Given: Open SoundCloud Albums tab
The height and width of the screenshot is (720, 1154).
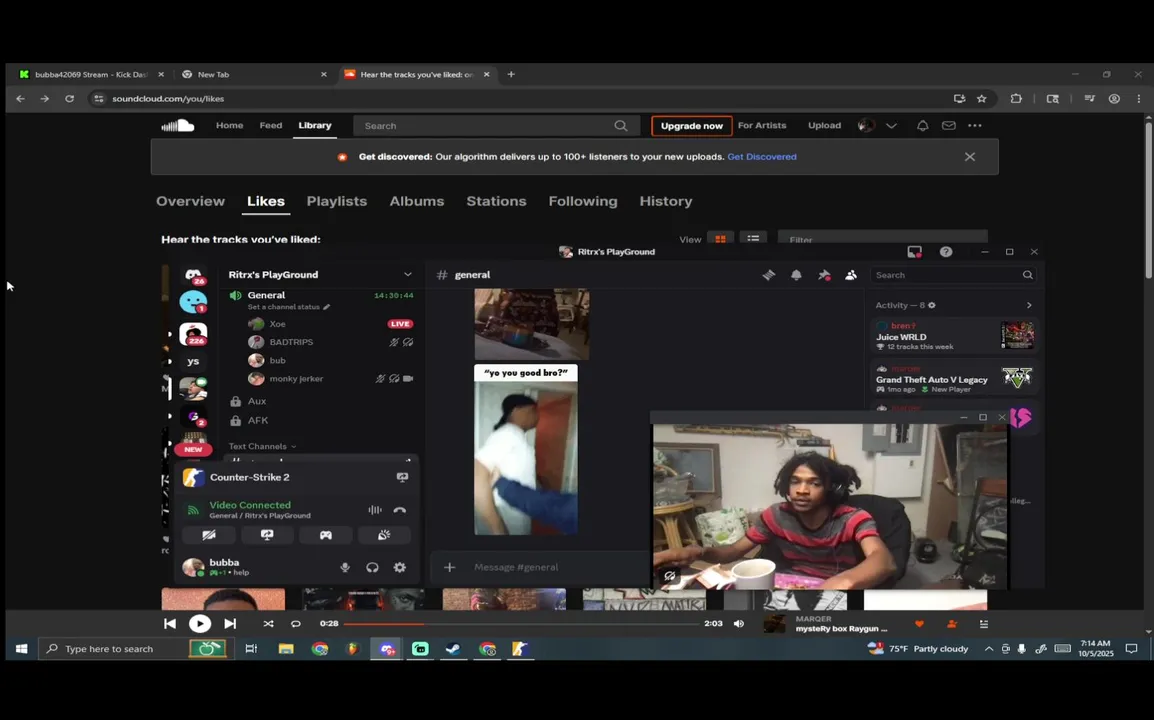Looking at the screenshot, I should 417,201.
